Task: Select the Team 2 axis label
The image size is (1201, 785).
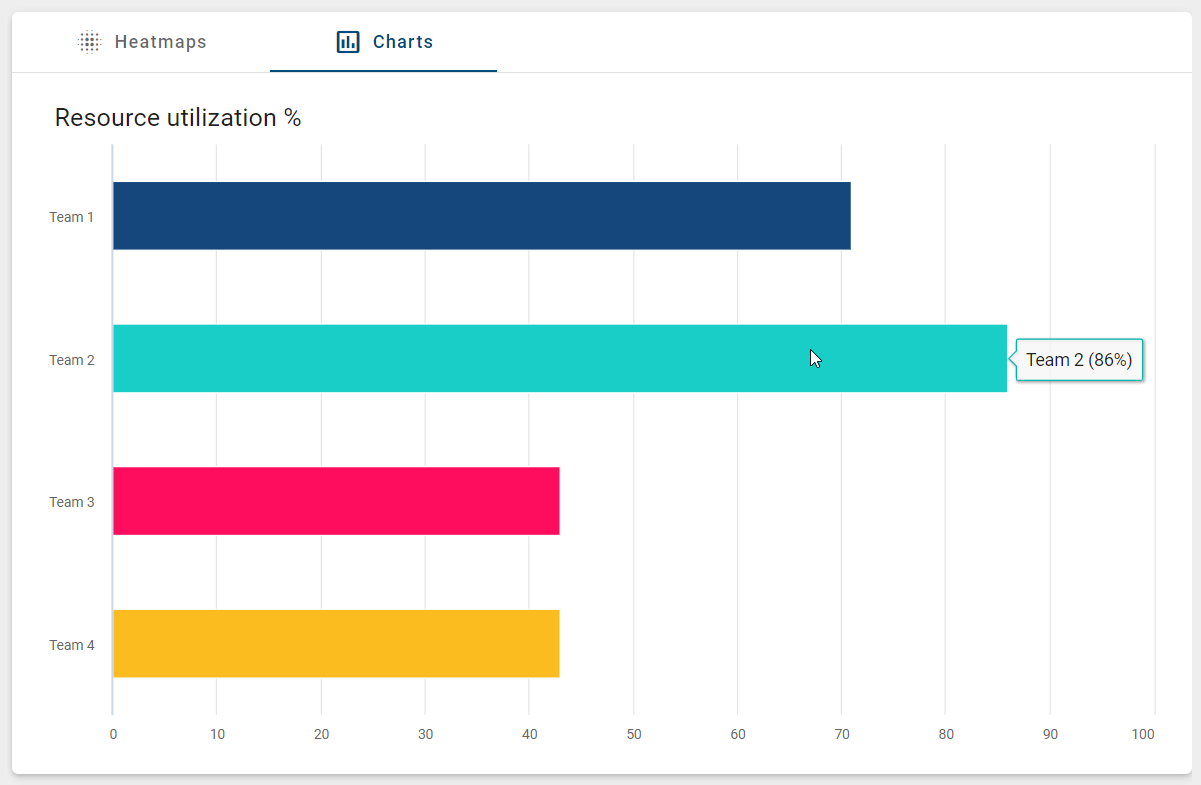Action: pos(71,359)
